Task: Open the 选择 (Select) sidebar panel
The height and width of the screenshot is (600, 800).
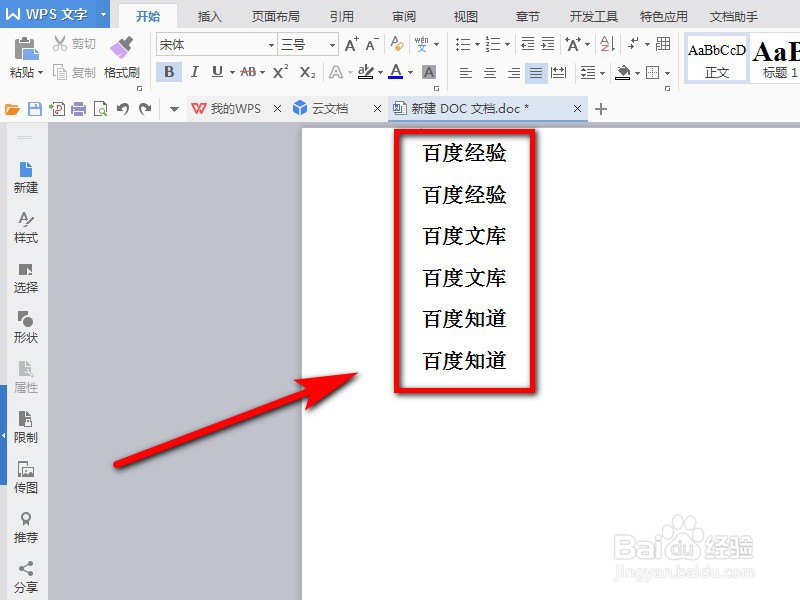Action: [26, 278]
